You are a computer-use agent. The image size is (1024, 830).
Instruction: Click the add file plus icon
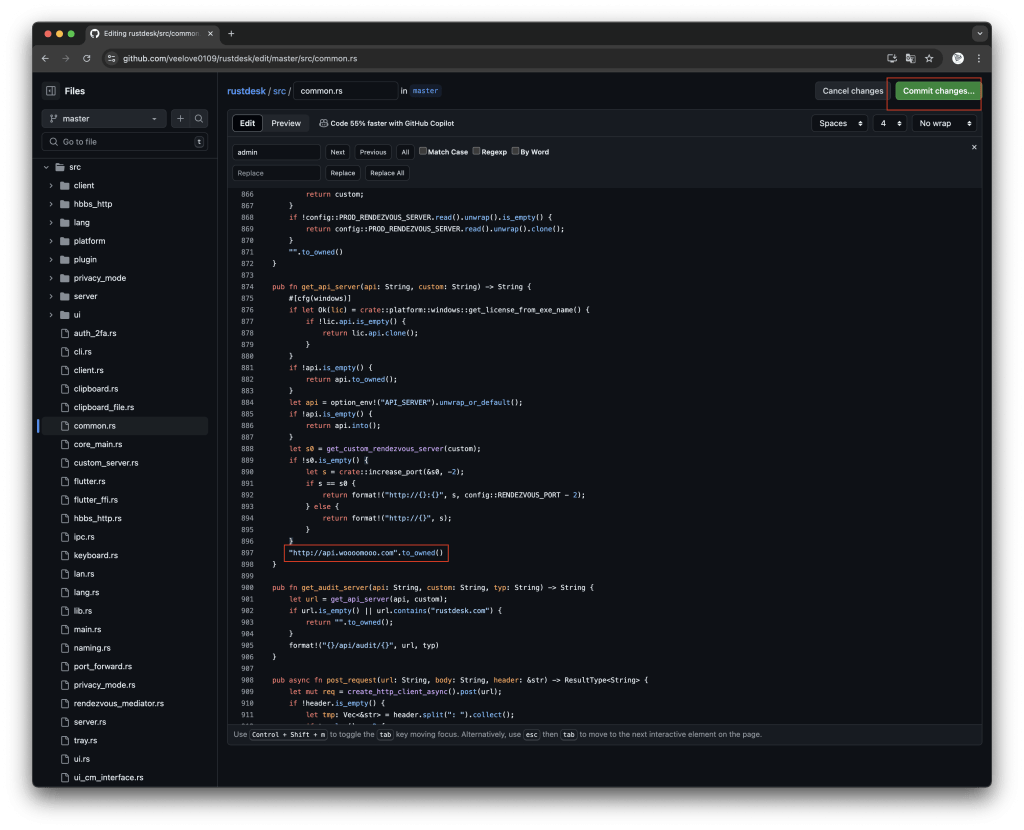click(181, 119)
